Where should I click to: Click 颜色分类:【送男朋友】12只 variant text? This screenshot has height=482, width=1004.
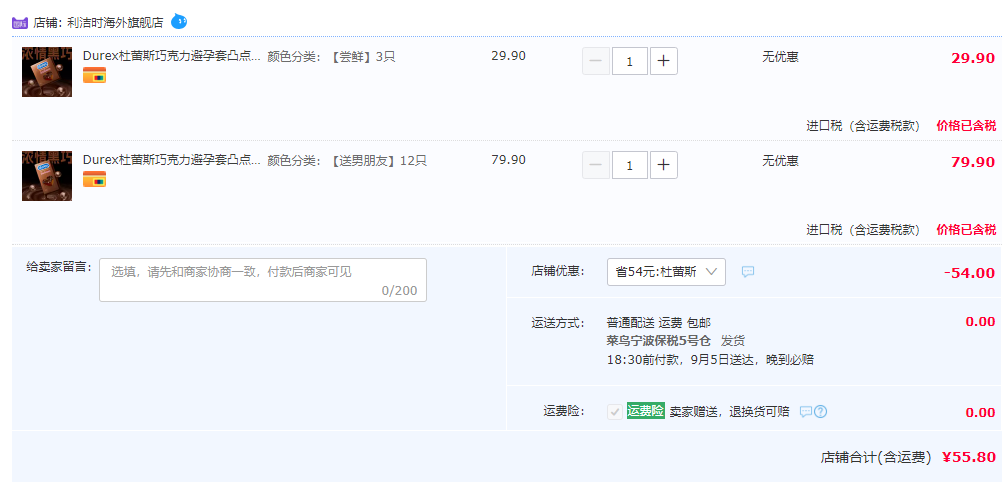[x=346, y=160]
